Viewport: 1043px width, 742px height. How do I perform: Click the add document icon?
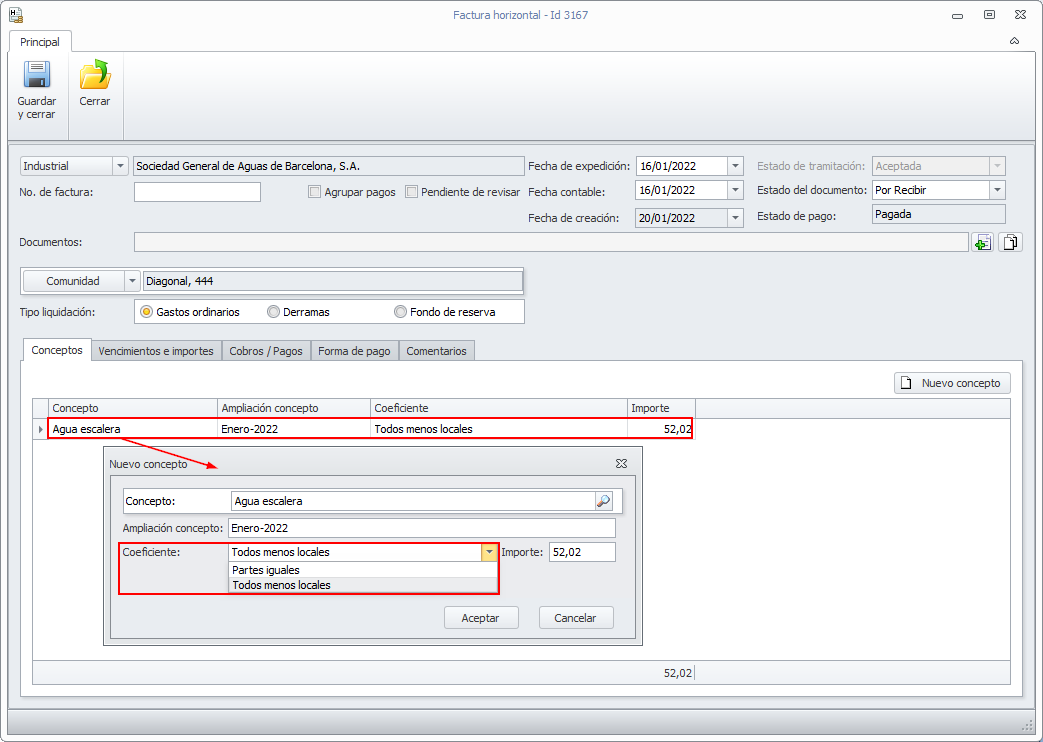coord(983,242)
